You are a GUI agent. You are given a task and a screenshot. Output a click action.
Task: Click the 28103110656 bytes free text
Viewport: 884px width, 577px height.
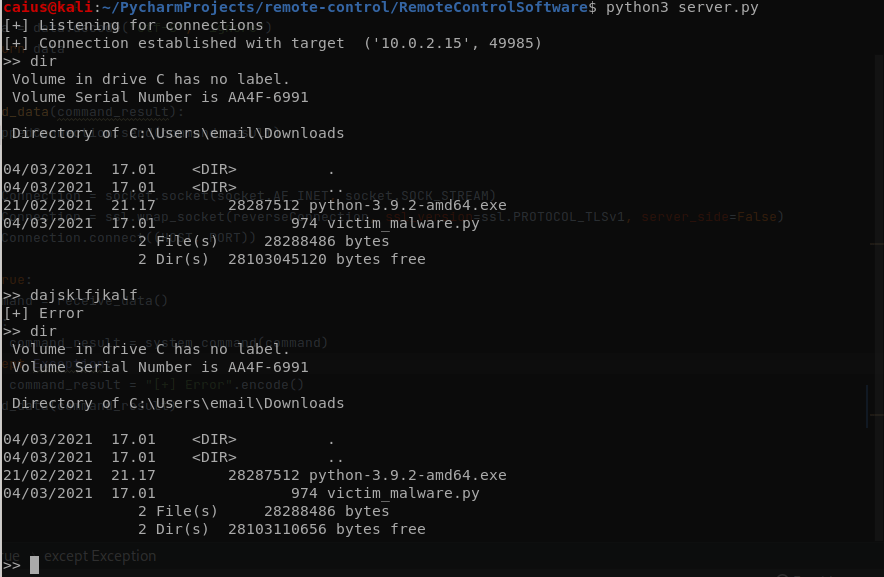click(x=326, y=529)
